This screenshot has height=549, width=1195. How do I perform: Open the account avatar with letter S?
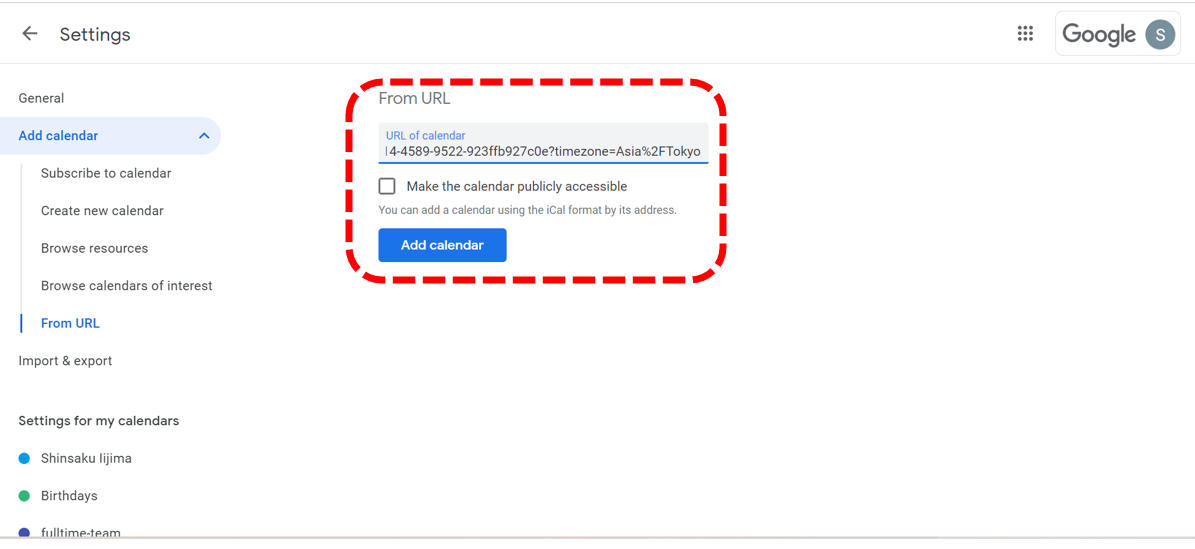coord(1160,34)
